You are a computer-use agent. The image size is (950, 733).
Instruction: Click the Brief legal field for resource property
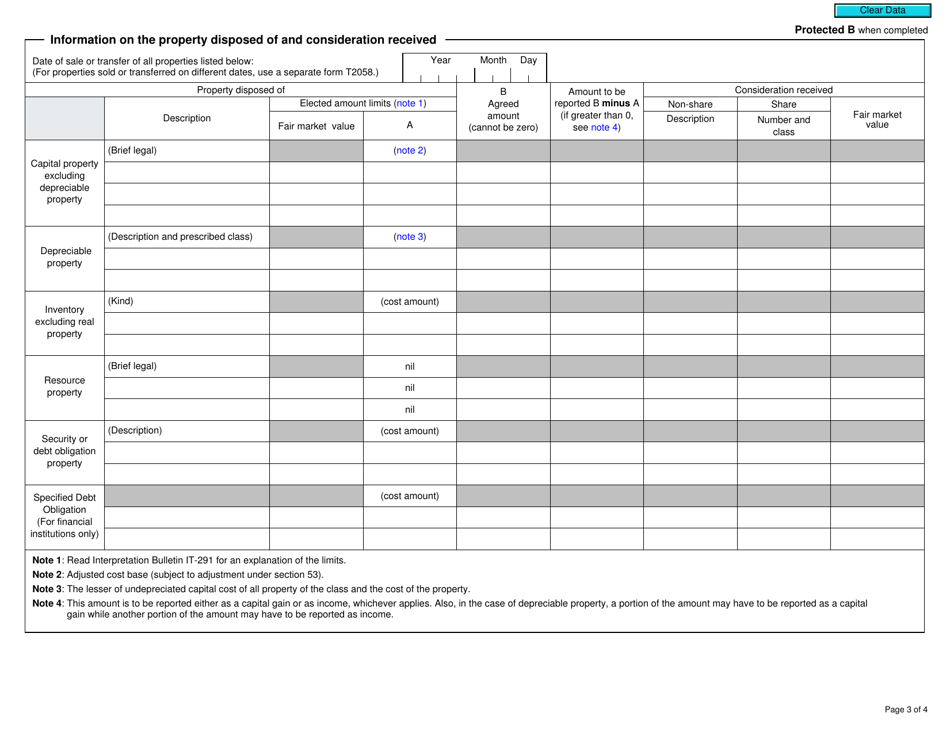(x=185, y=366)
